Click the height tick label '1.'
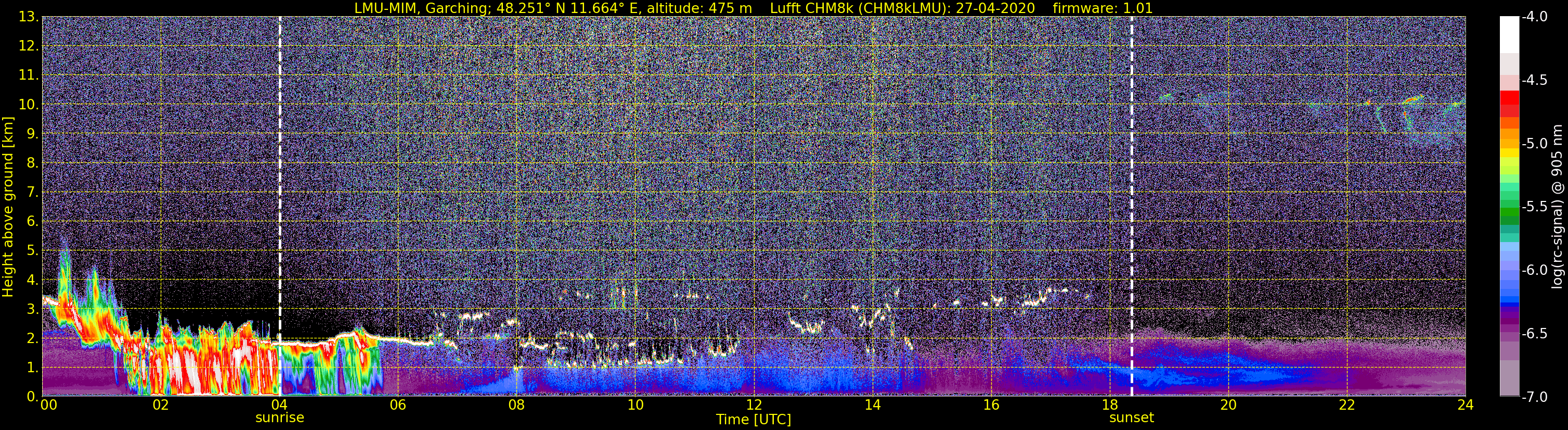The height and width of the screenshot is (430, 1568). click(x=32, y=368)
